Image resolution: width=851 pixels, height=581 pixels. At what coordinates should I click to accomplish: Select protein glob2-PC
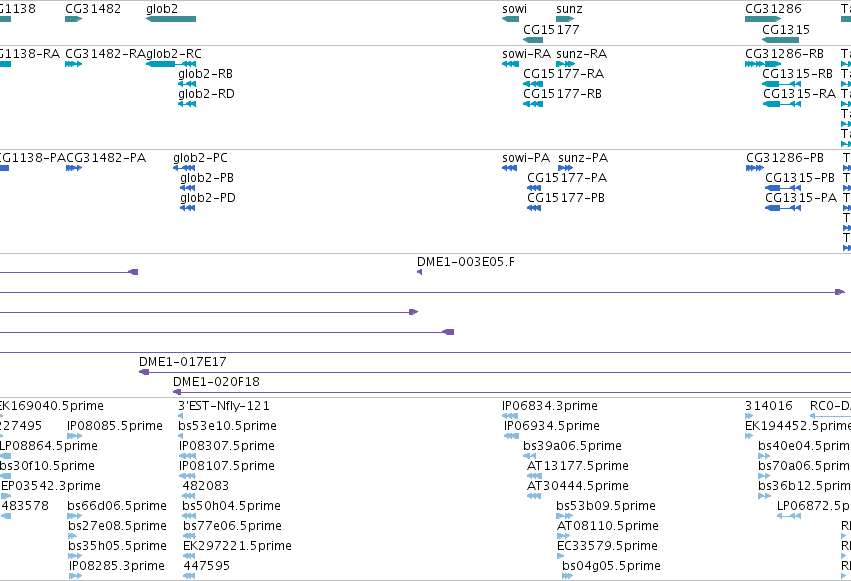(x=184, y=168)
